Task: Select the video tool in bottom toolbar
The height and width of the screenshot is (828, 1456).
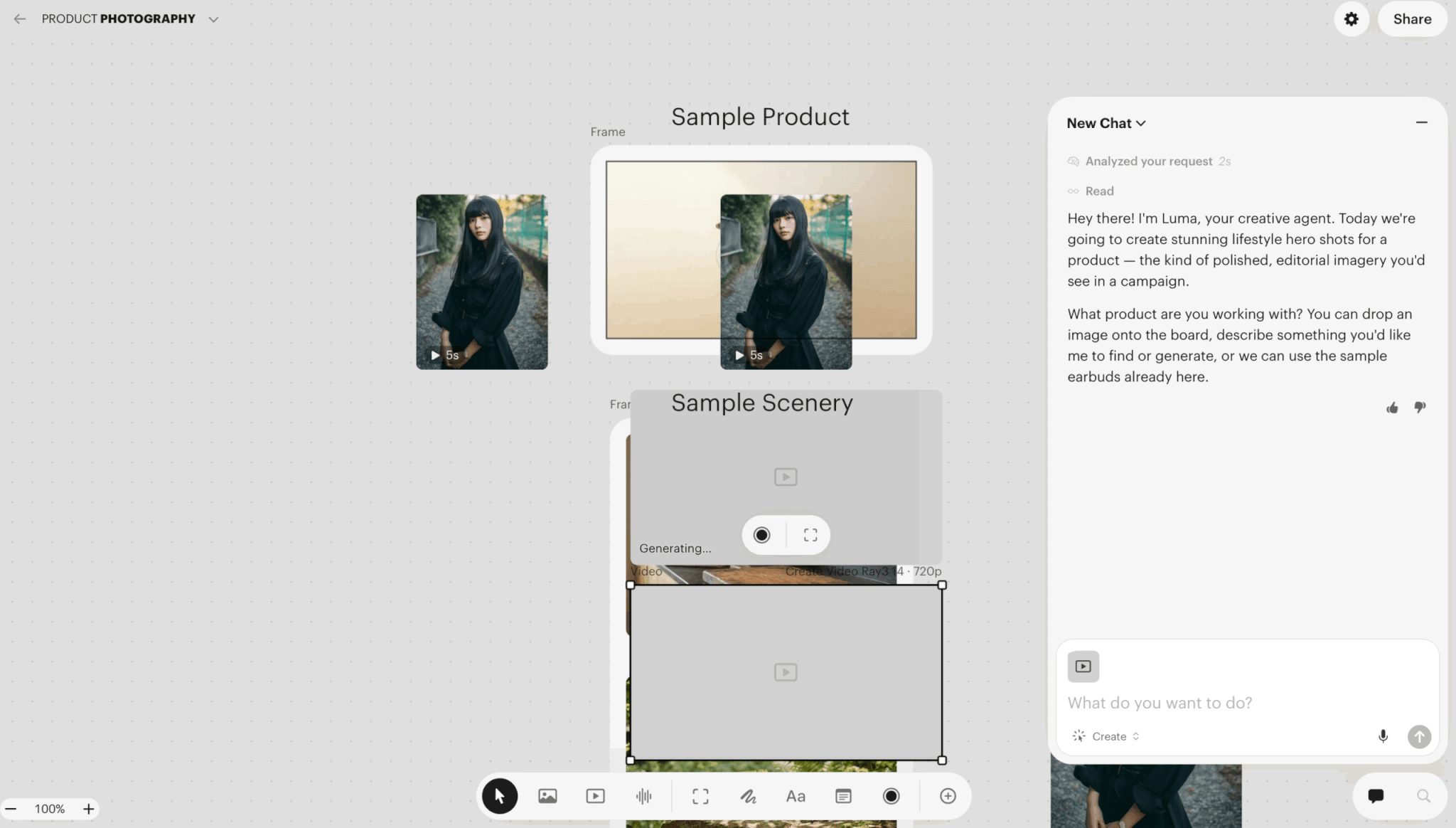Action: pyautogui.click(x=595, y=796)
